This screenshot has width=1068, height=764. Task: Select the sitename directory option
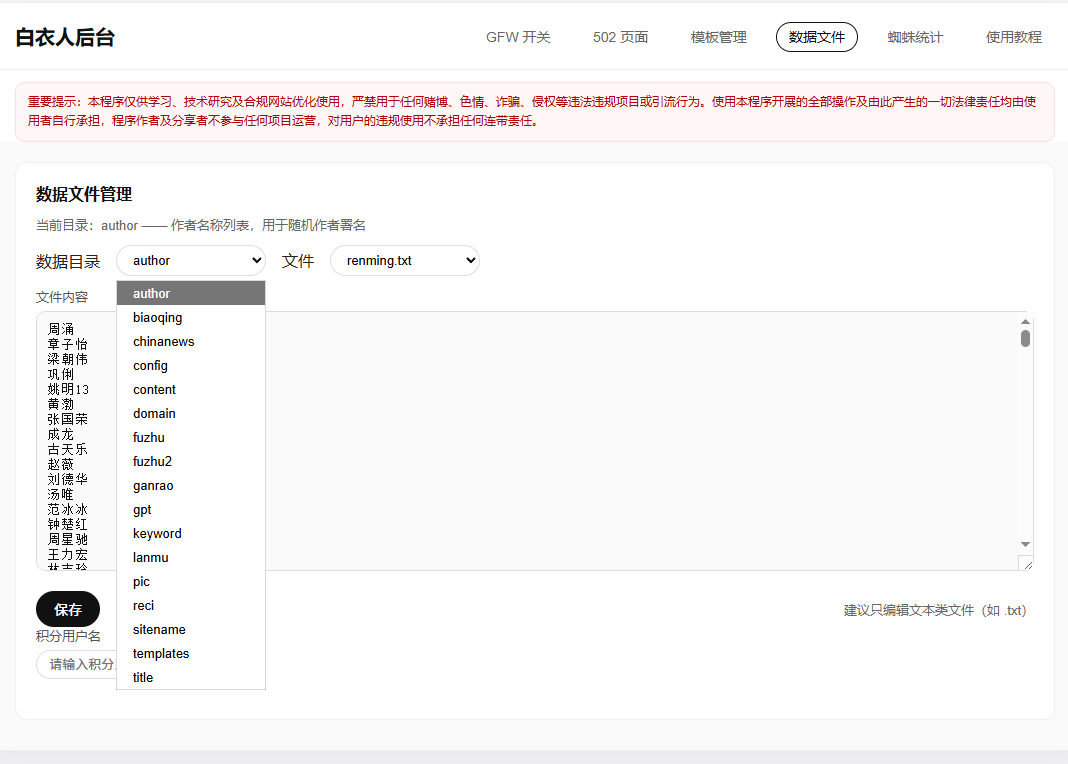coord(159,630)
